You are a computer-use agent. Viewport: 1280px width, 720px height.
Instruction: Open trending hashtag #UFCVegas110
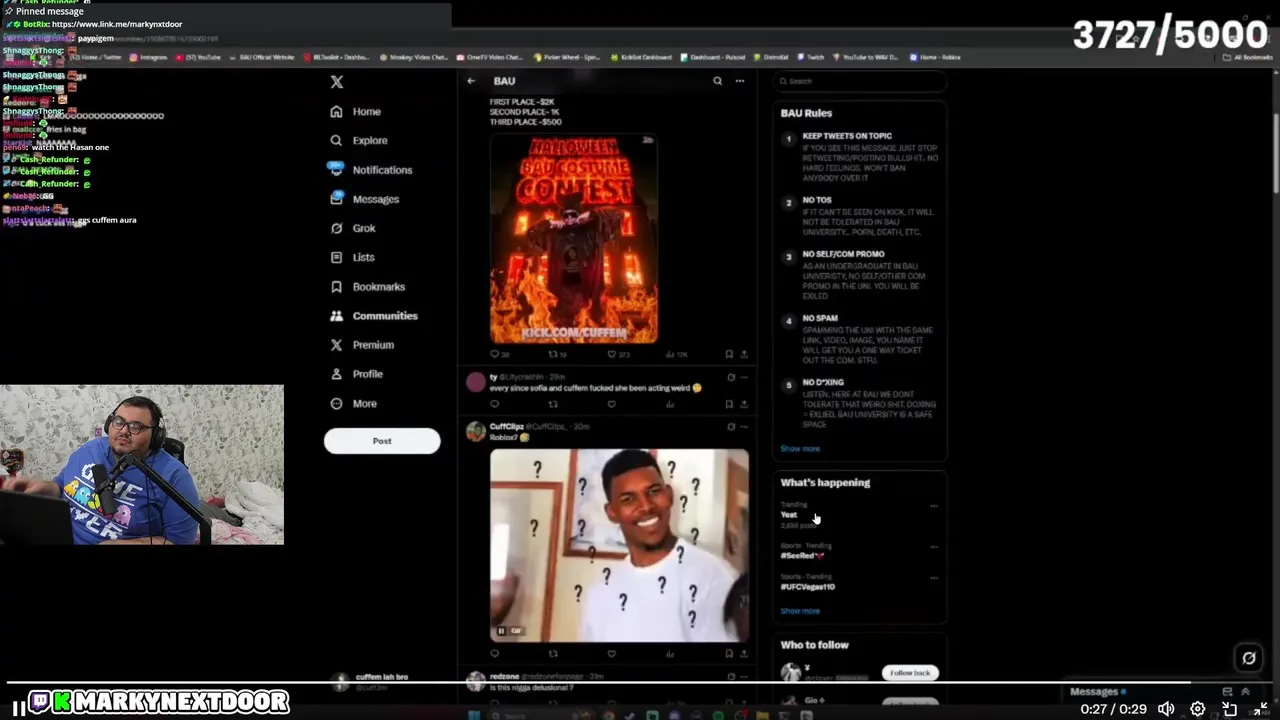click(x=808, y=587)
